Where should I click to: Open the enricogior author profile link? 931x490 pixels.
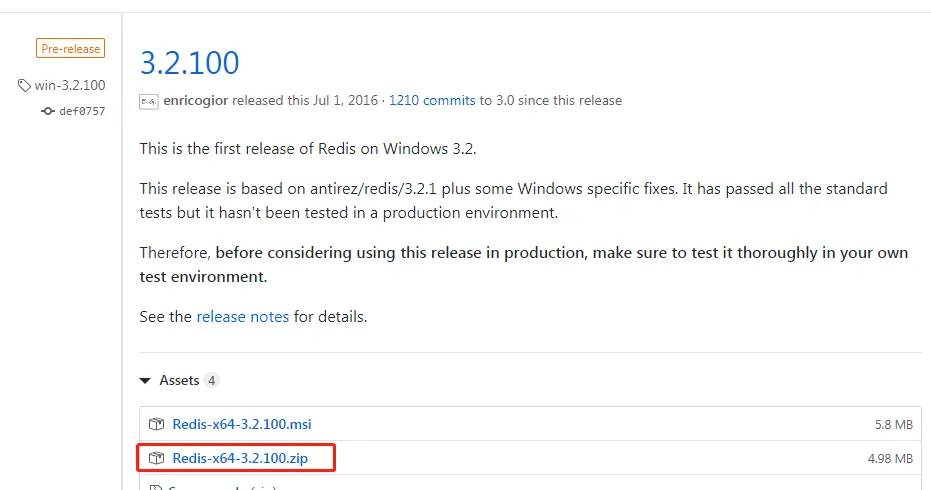(x=196, y=100)
